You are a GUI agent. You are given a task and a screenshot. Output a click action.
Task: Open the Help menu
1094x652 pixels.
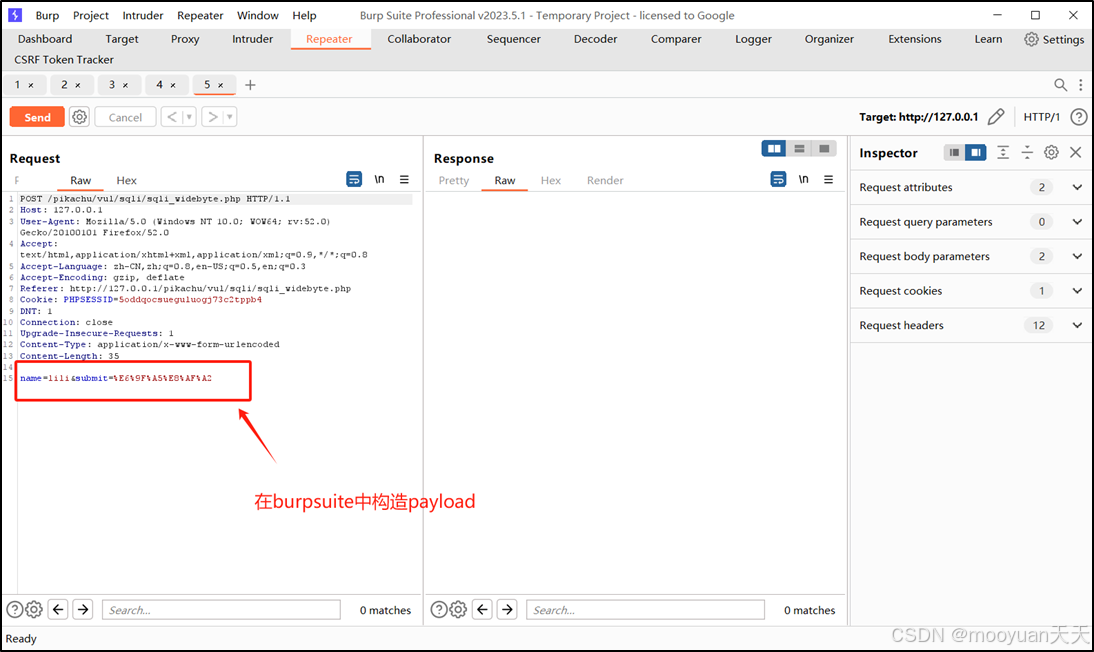tap(304, 15)
